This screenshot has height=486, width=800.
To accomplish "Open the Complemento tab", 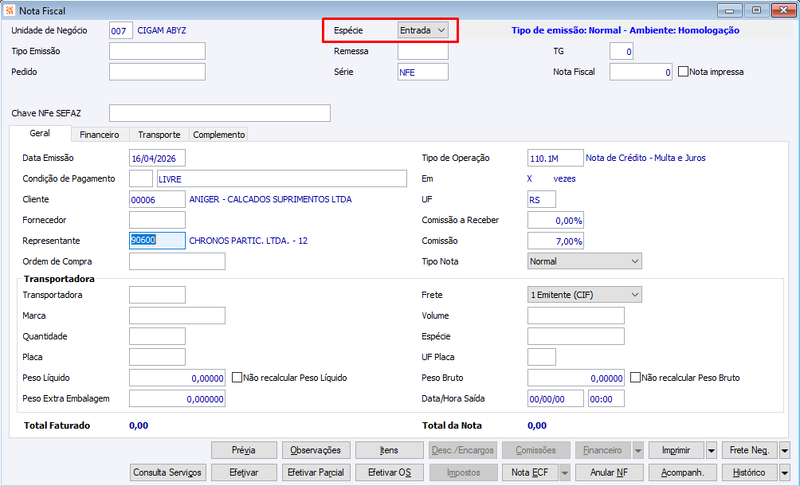I will 219,135.
